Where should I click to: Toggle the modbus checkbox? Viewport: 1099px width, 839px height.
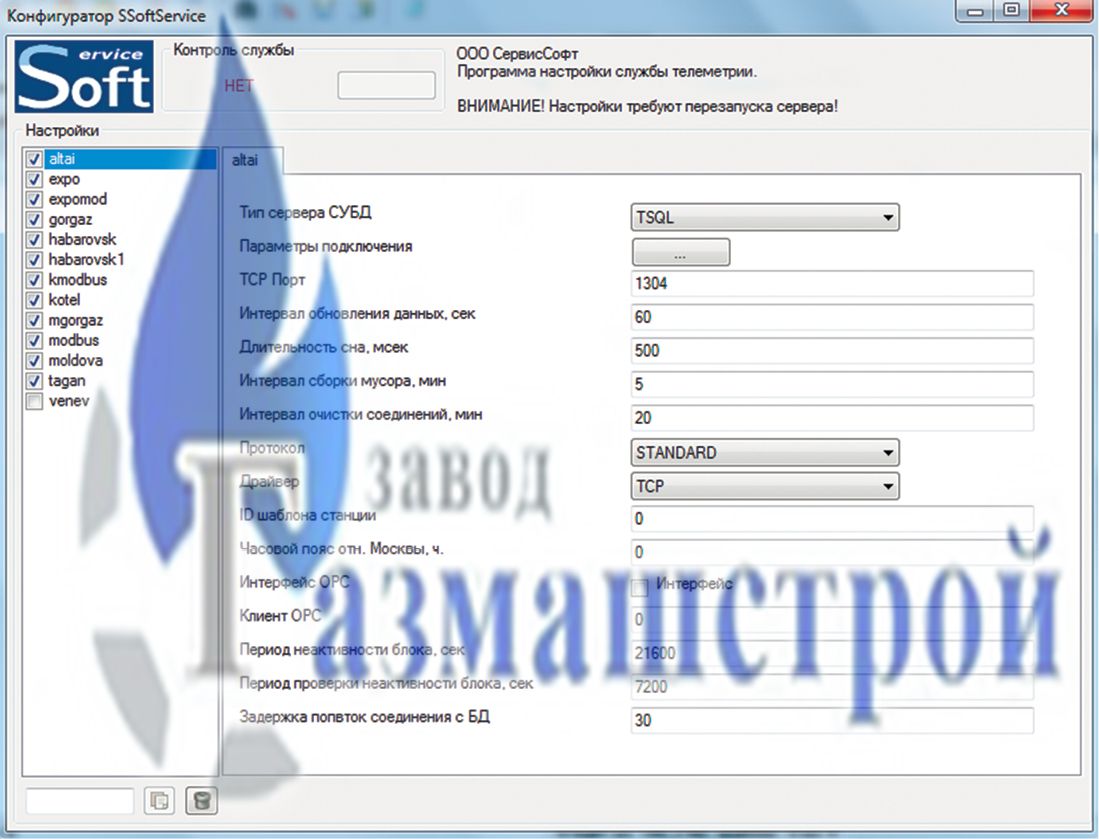pos(34,341)
